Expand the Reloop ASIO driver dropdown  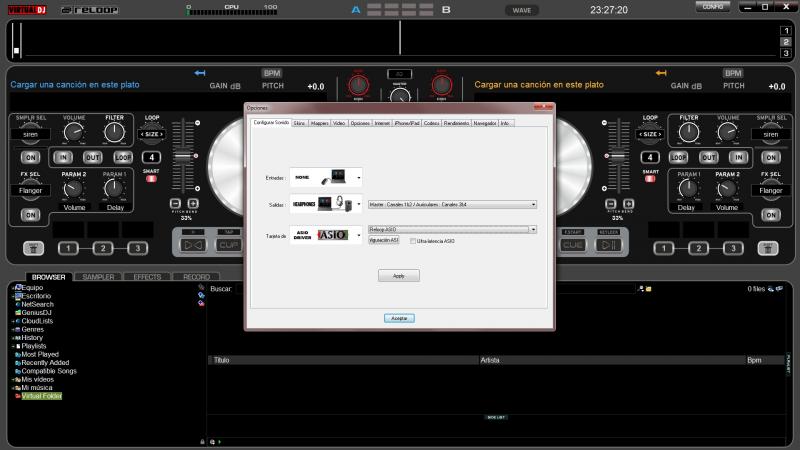coord(452,229)
